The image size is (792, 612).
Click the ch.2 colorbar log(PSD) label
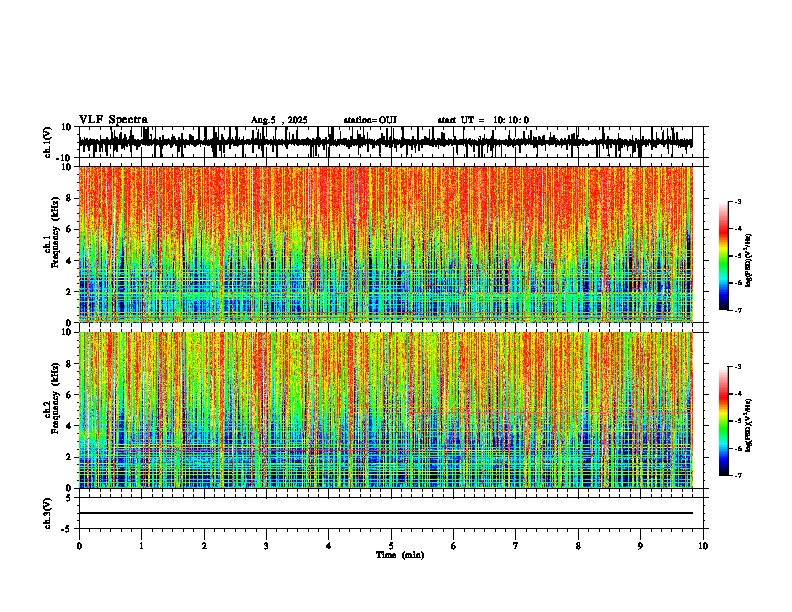748,425
